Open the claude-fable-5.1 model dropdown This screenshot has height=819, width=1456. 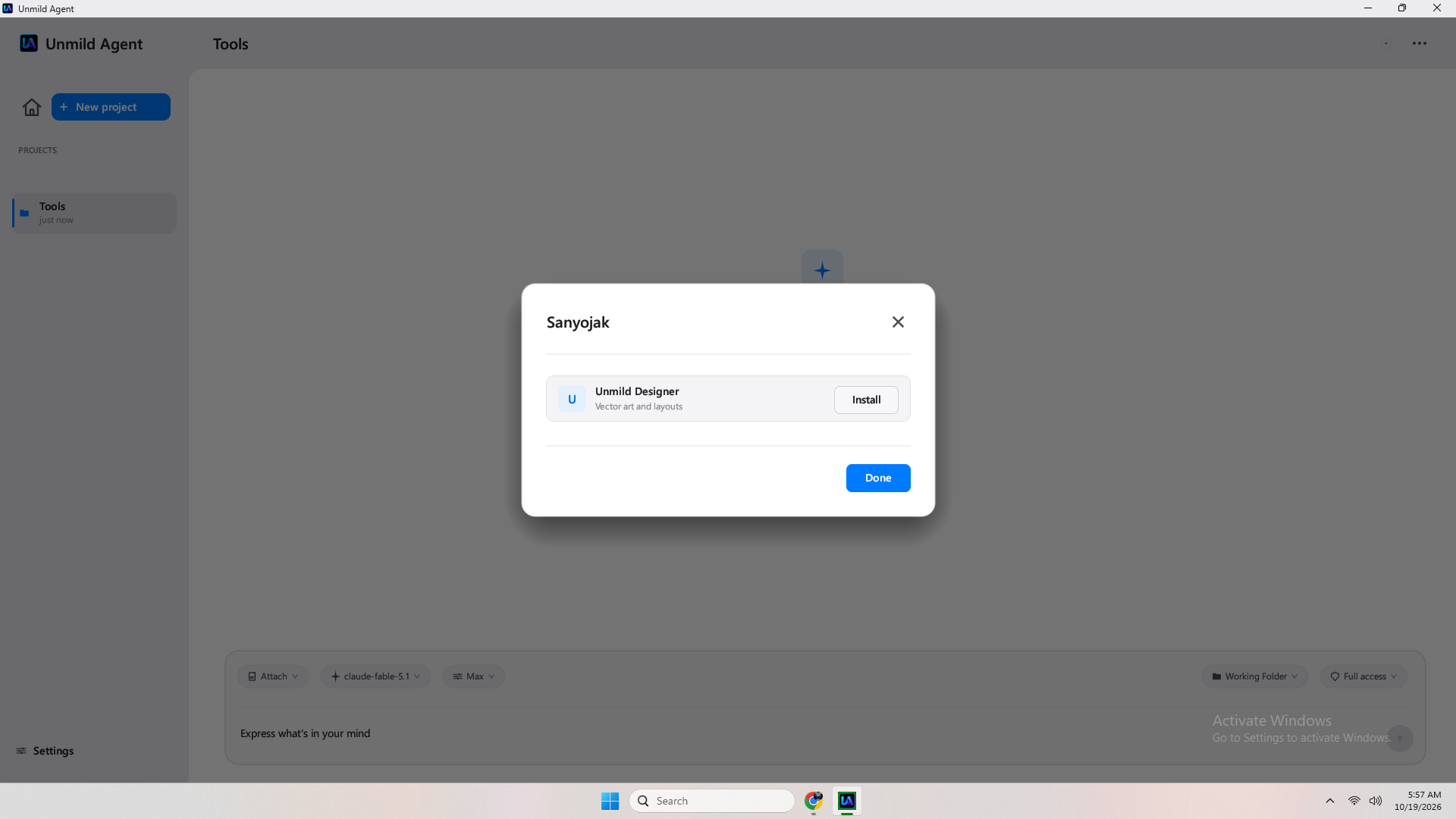click(375, 676)
